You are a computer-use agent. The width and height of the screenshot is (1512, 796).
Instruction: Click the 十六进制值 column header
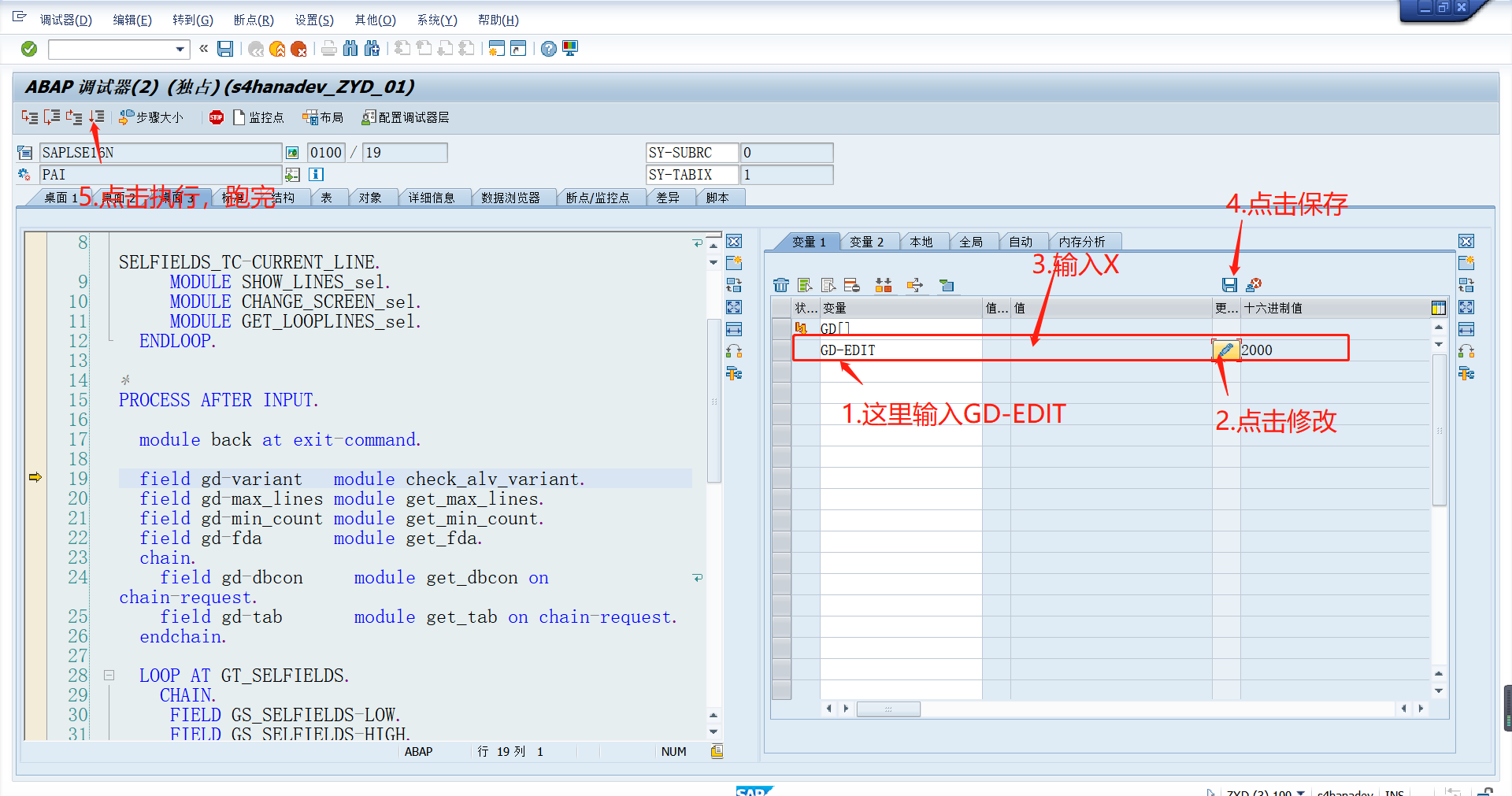[x=1335, y=308]
